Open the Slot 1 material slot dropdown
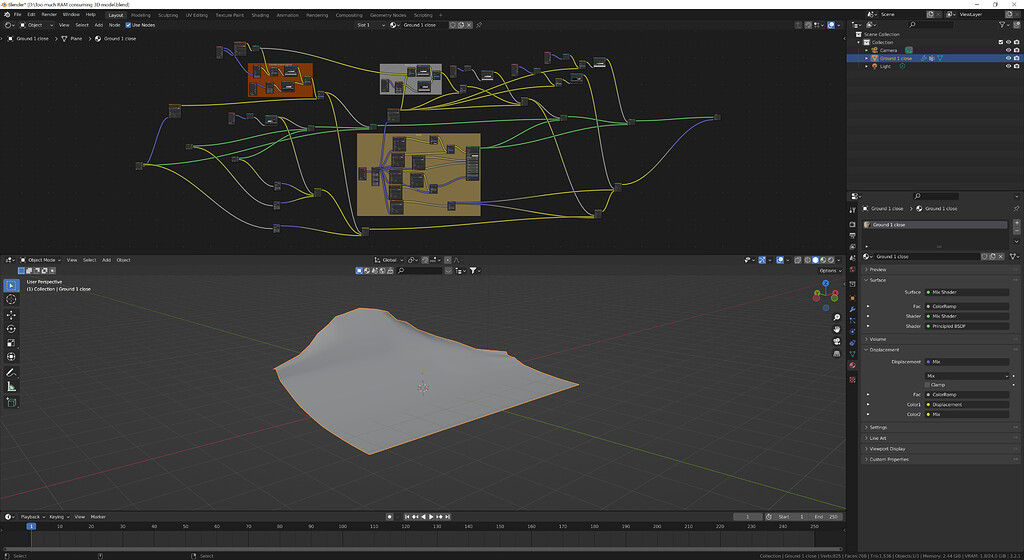The height and width of the screenshot is (560, 1024). (x=370, y=25)
